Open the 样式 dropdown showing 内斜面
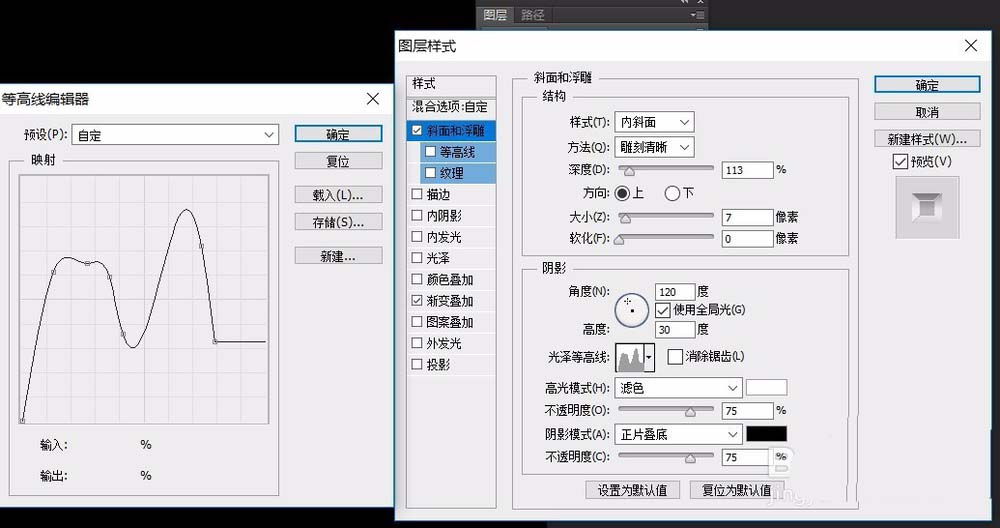This screenshot has width=1000, height=528. (654, 122)
